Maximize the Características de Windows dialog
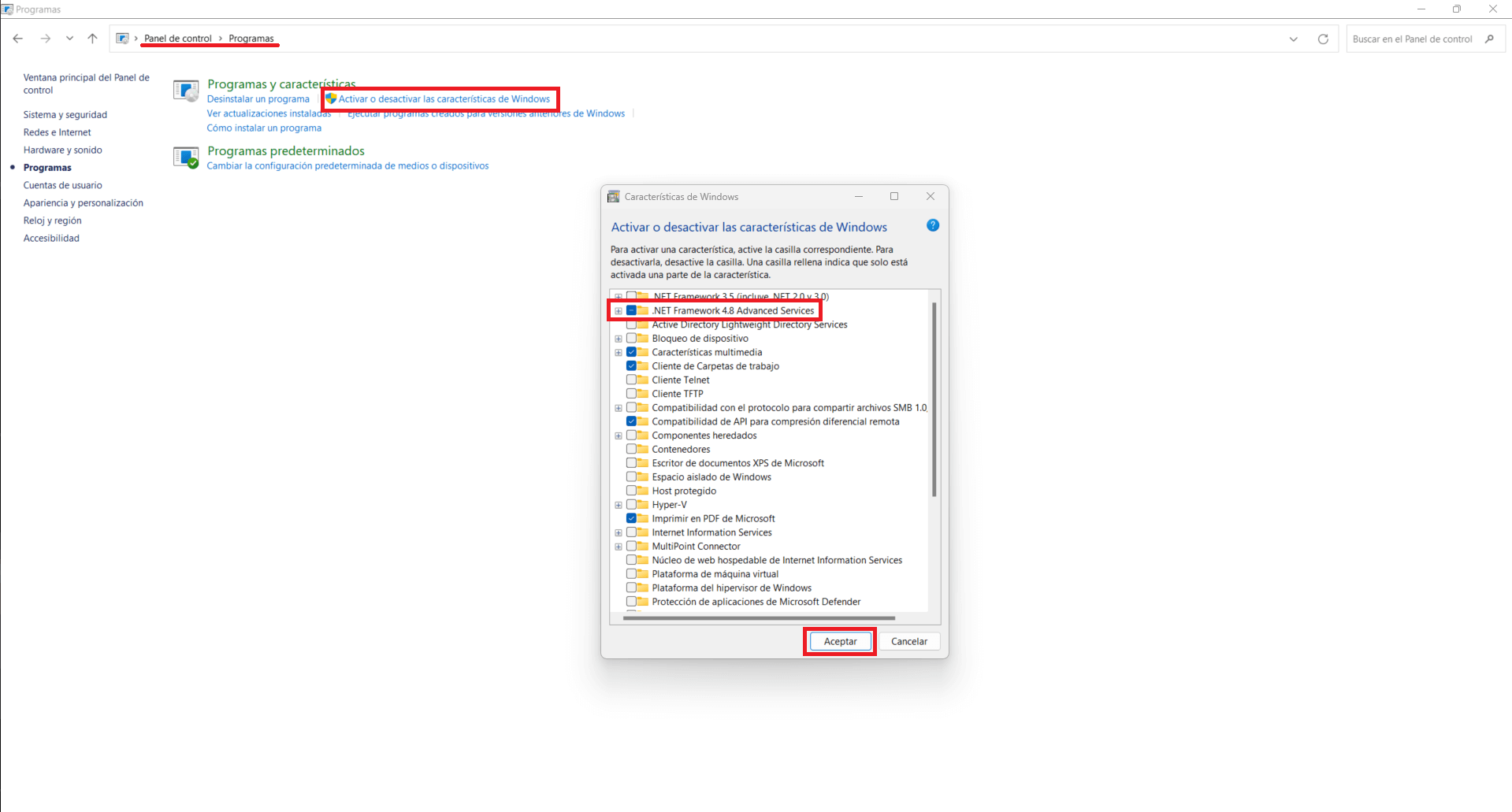Viewport: 1512px width, 812px height. click(x=894, y=196)
